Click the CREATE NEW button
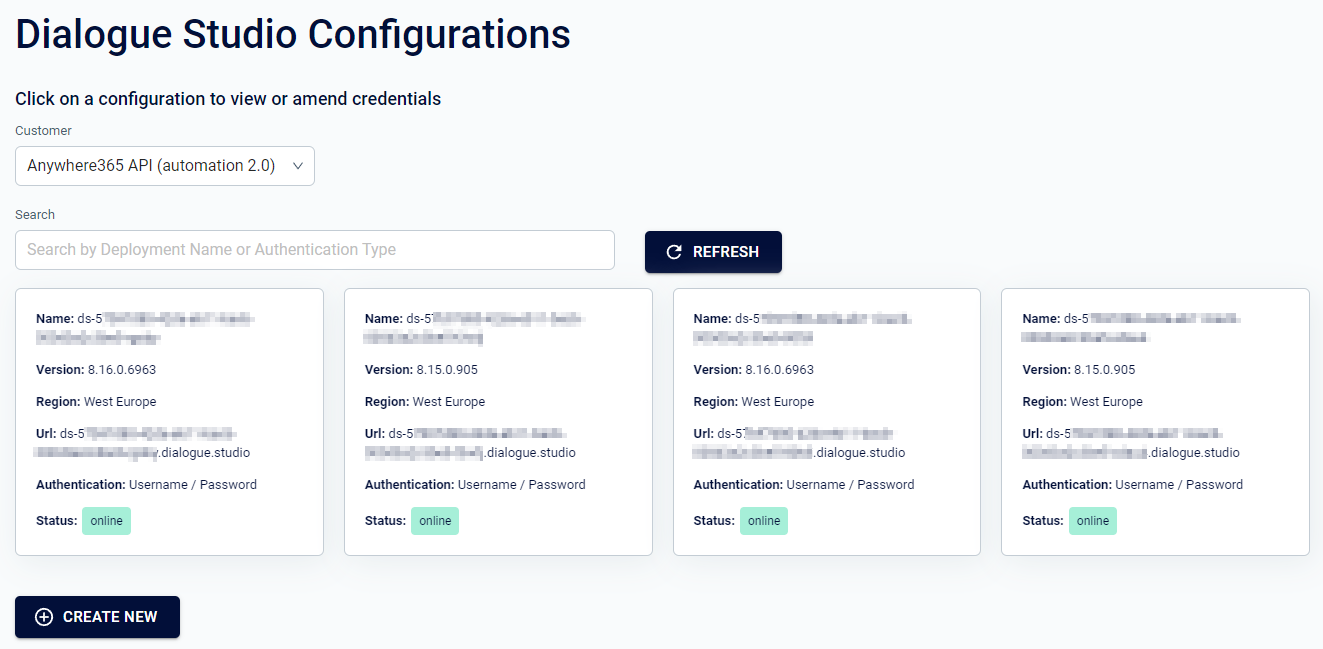1323x649 pixels. click(97, 617)
